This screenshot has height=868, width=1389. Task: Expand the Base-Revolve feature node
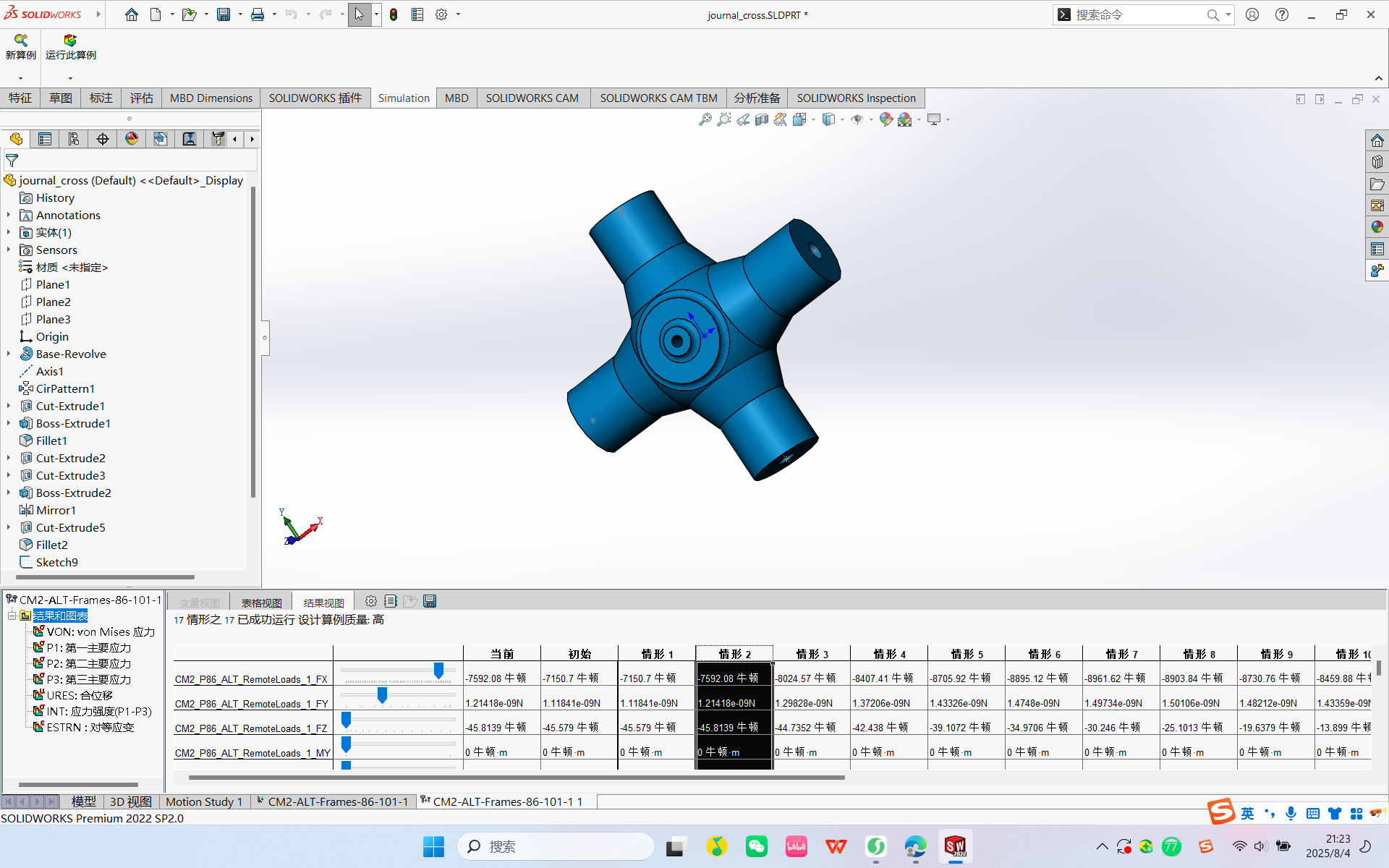pos(8,354)
